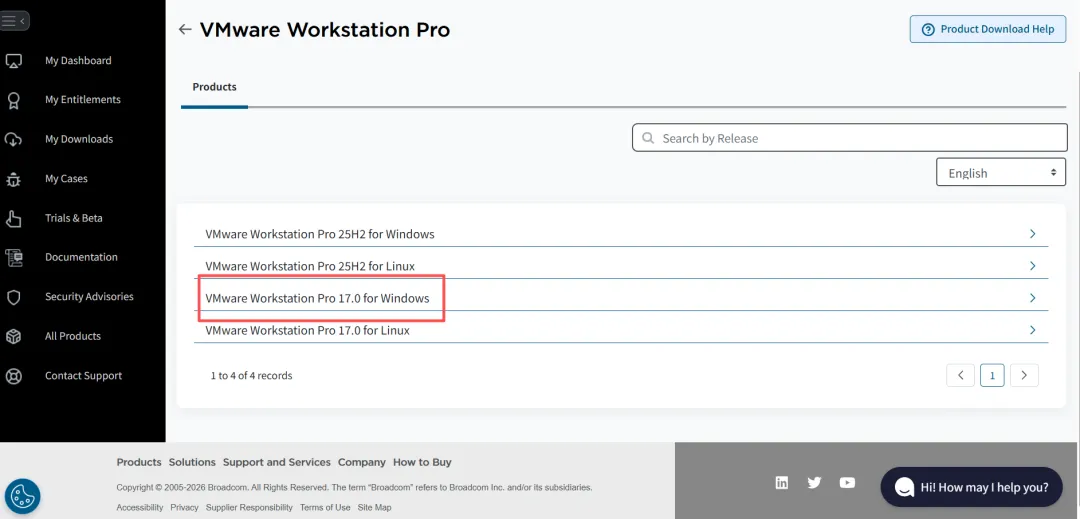Visit Broadcom Twitter page icon
The image size is (1080, 519).
tap(814, 483)
